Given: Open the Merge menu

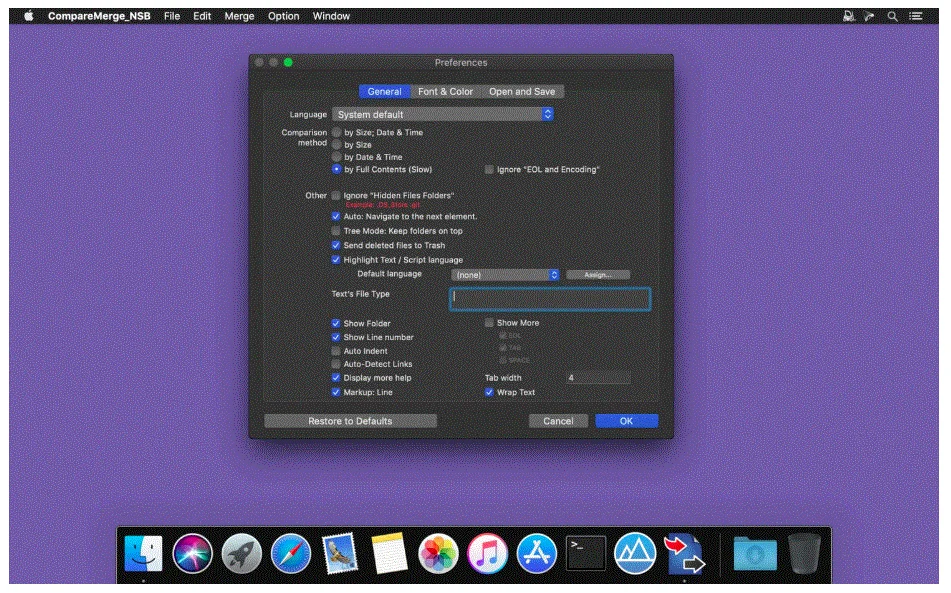Looking at the screenshot, I should coord(239,16).
